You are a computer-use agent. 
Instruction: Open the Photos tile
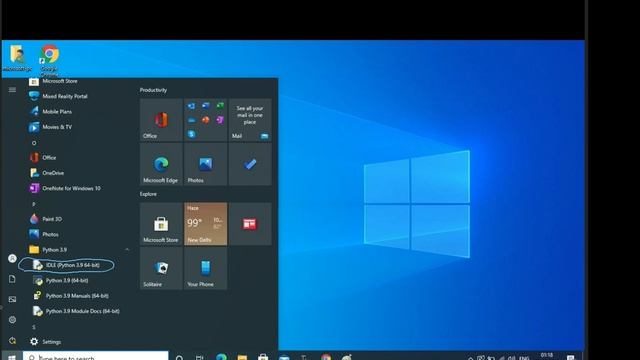click(x=206, y=164)
